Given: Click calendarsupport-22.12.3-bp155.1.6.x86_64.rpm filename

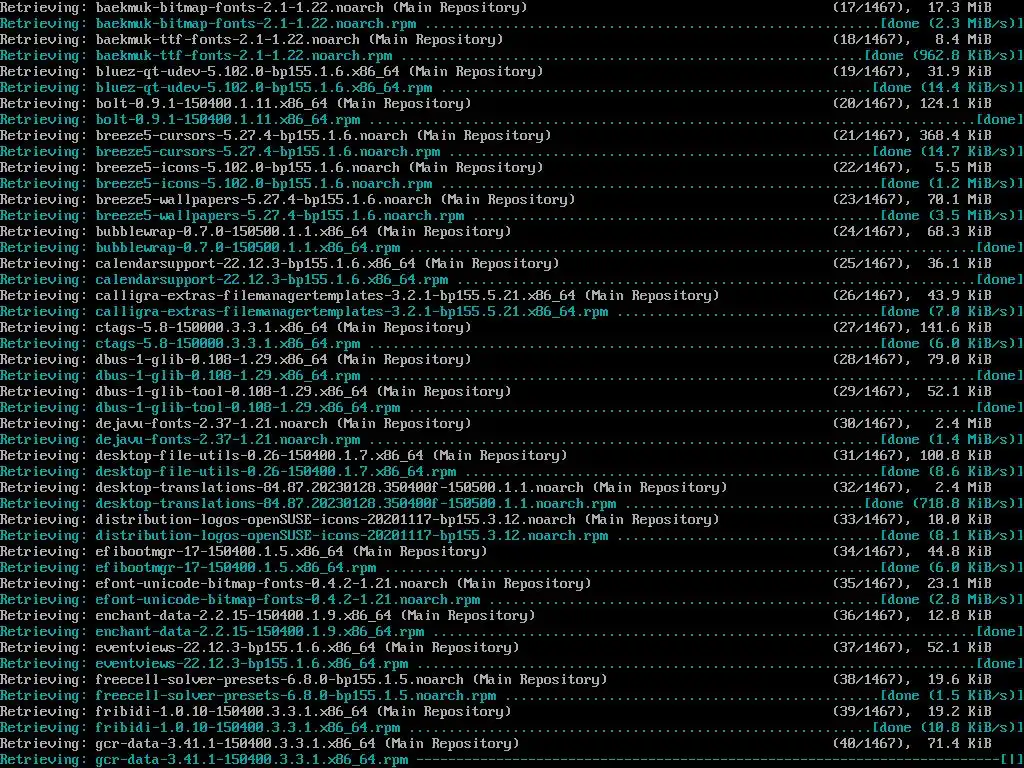Looking at the screenshot, I should (272, 280).
